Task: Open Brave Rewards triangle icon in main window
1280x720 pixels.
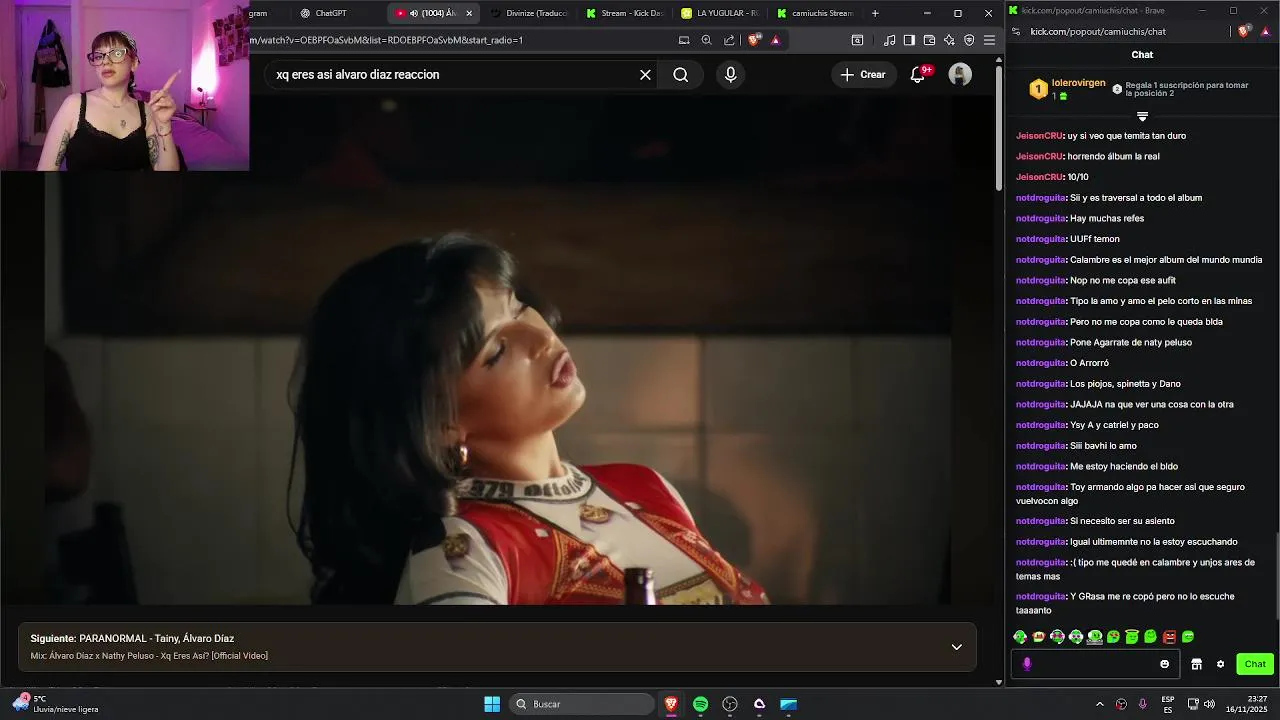Action: (x=775, y=40)
